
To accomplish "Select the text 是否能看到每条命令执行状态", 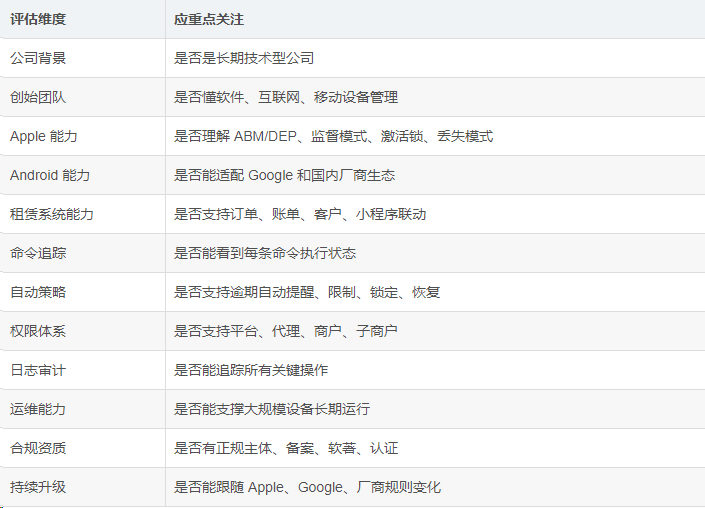I will coord(265,253).
